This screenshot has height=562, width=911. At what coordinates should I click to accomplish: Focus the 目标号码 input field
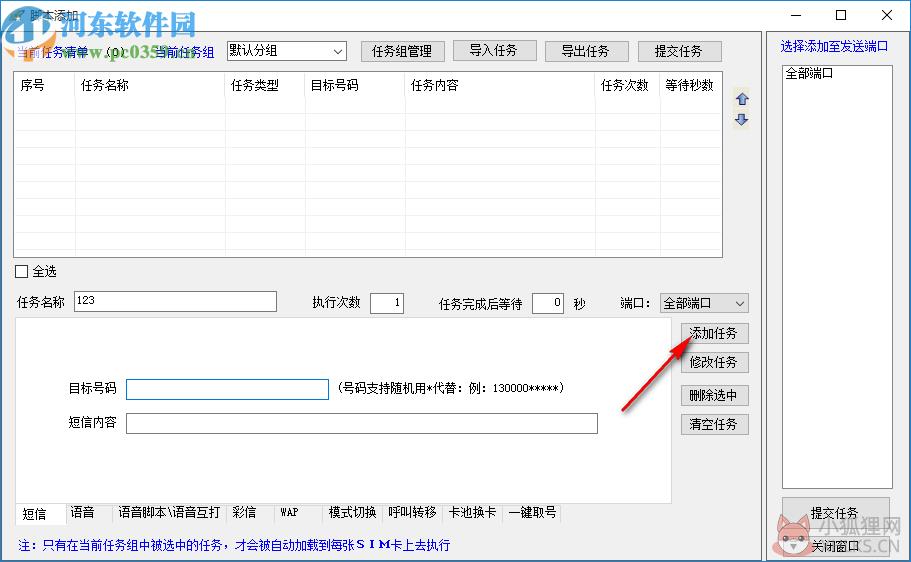coord(227,389)
